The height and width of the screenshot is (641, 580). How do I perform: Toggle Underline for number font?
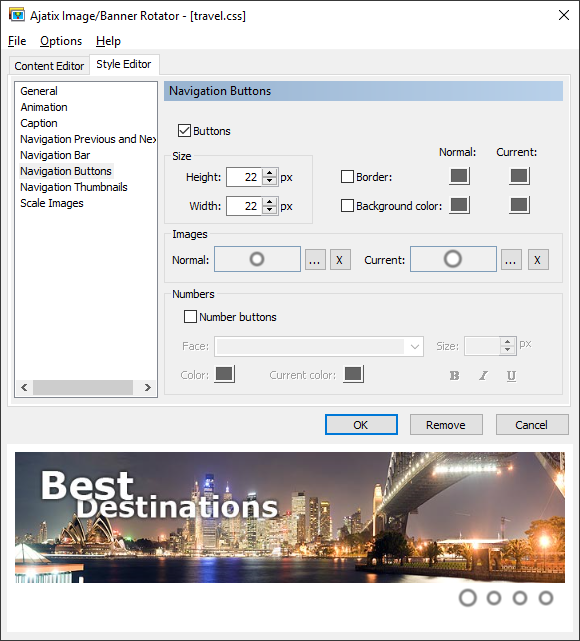[x=511, y=375]
